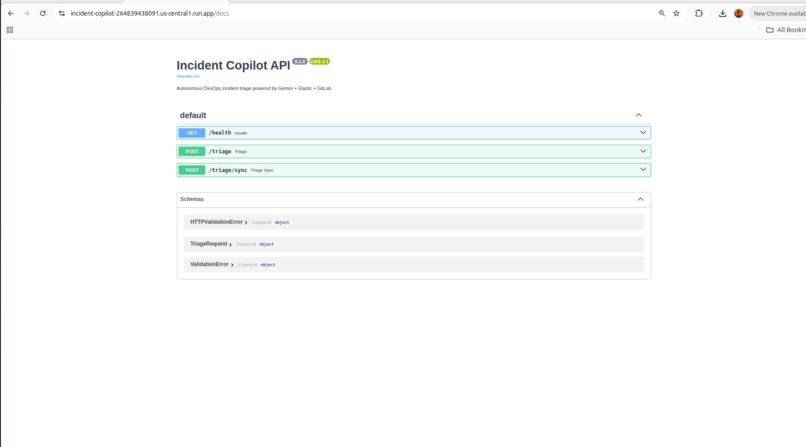Expand the TriageRequest schema
806x447 pixels.
pos(211,244)
